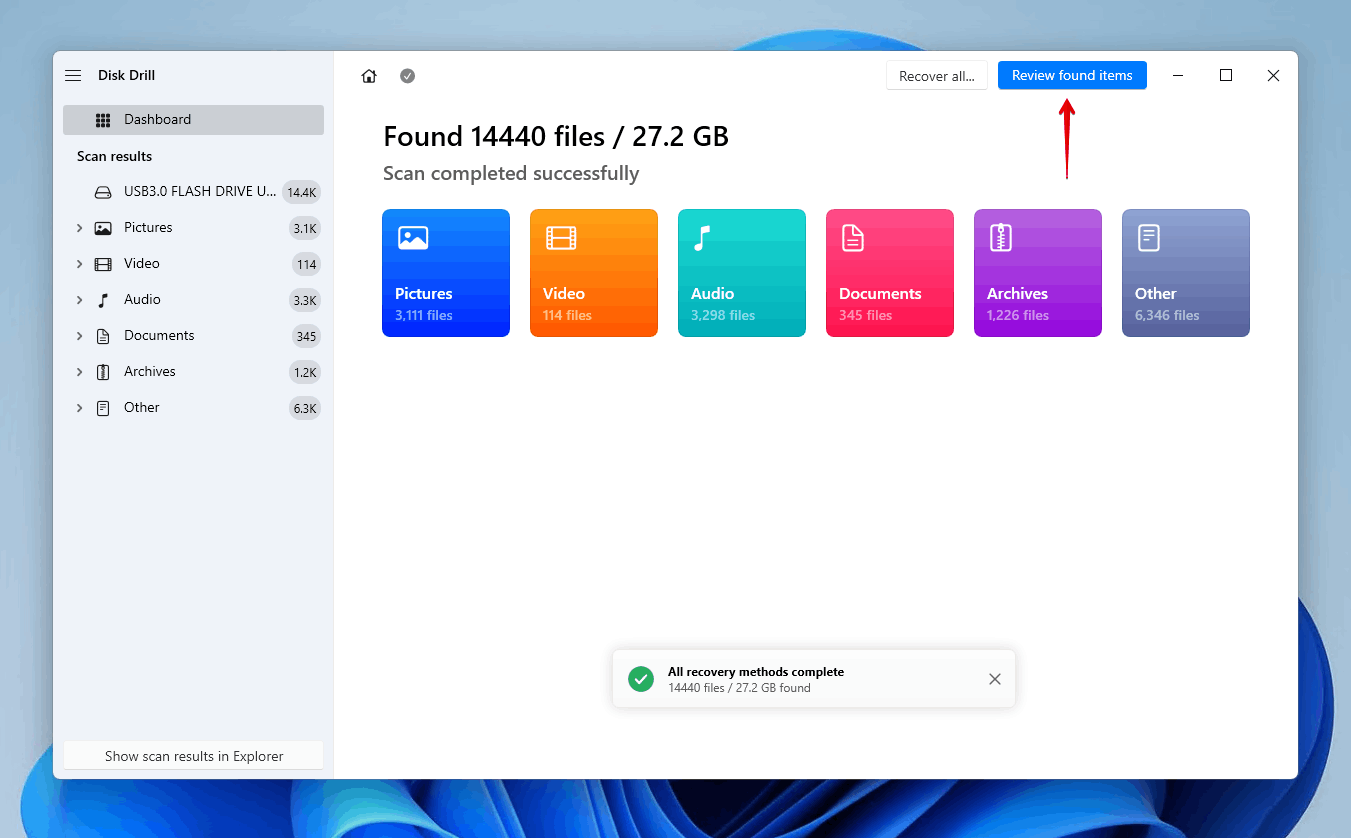
Task: Click the 345 Documents count badge
Action: pyautogui.click(x=306, y=337)
